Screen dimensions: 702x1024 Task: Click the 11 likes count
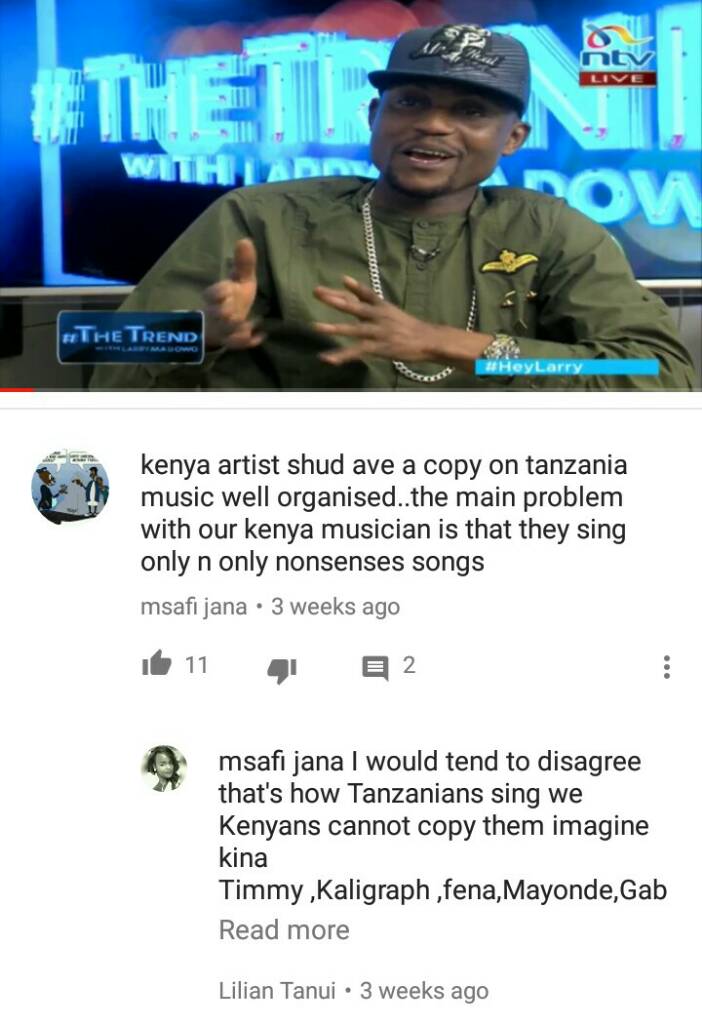pos(196,665)
